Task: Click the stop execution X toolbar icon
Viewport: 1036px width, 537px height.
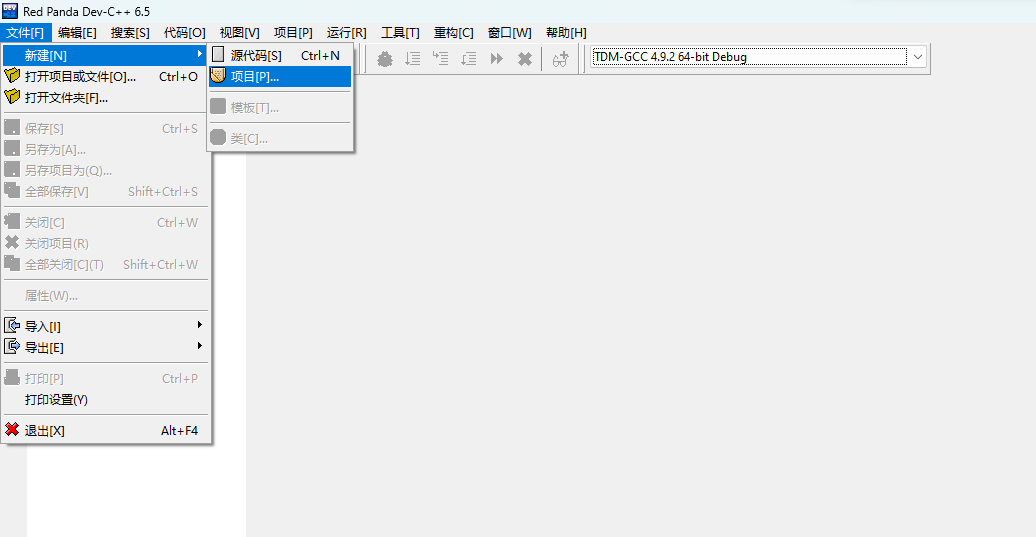Action: pos(525,59)
